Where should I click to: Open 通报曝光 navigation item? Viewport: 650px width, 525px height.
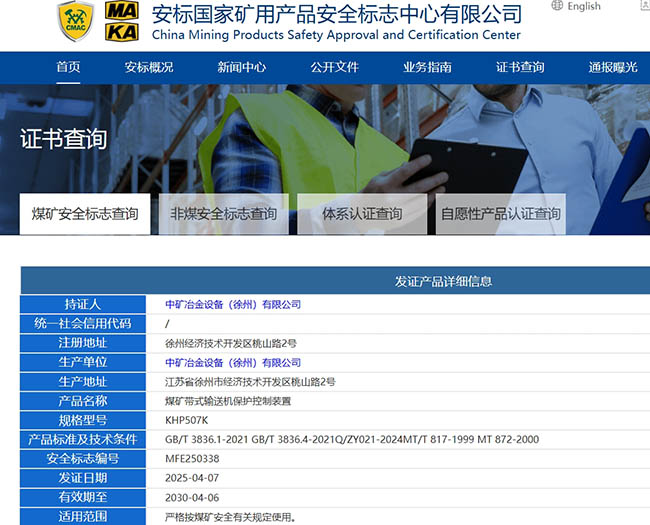[x=612, y=67]
